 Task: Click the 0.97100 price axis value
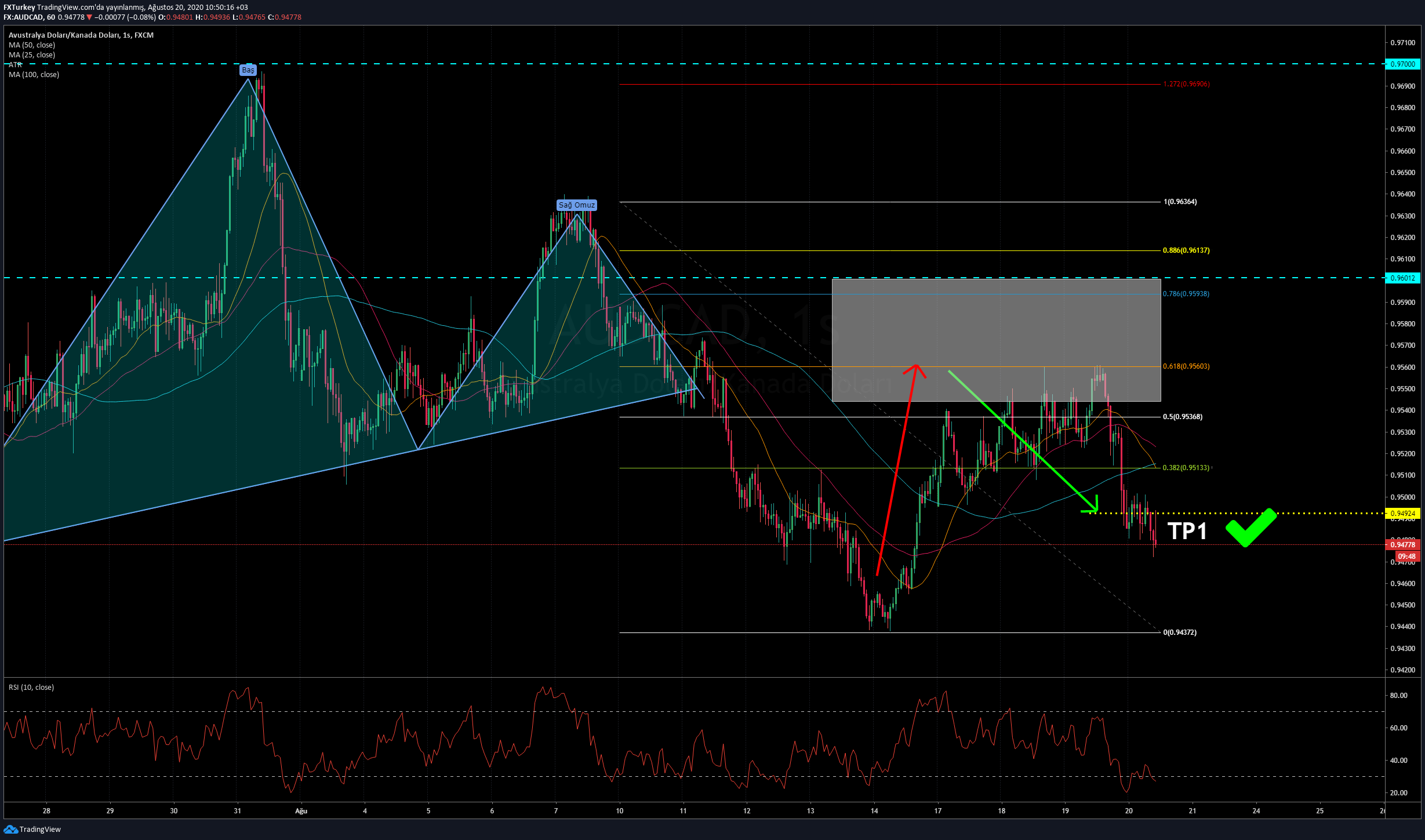coord(1402,43)
